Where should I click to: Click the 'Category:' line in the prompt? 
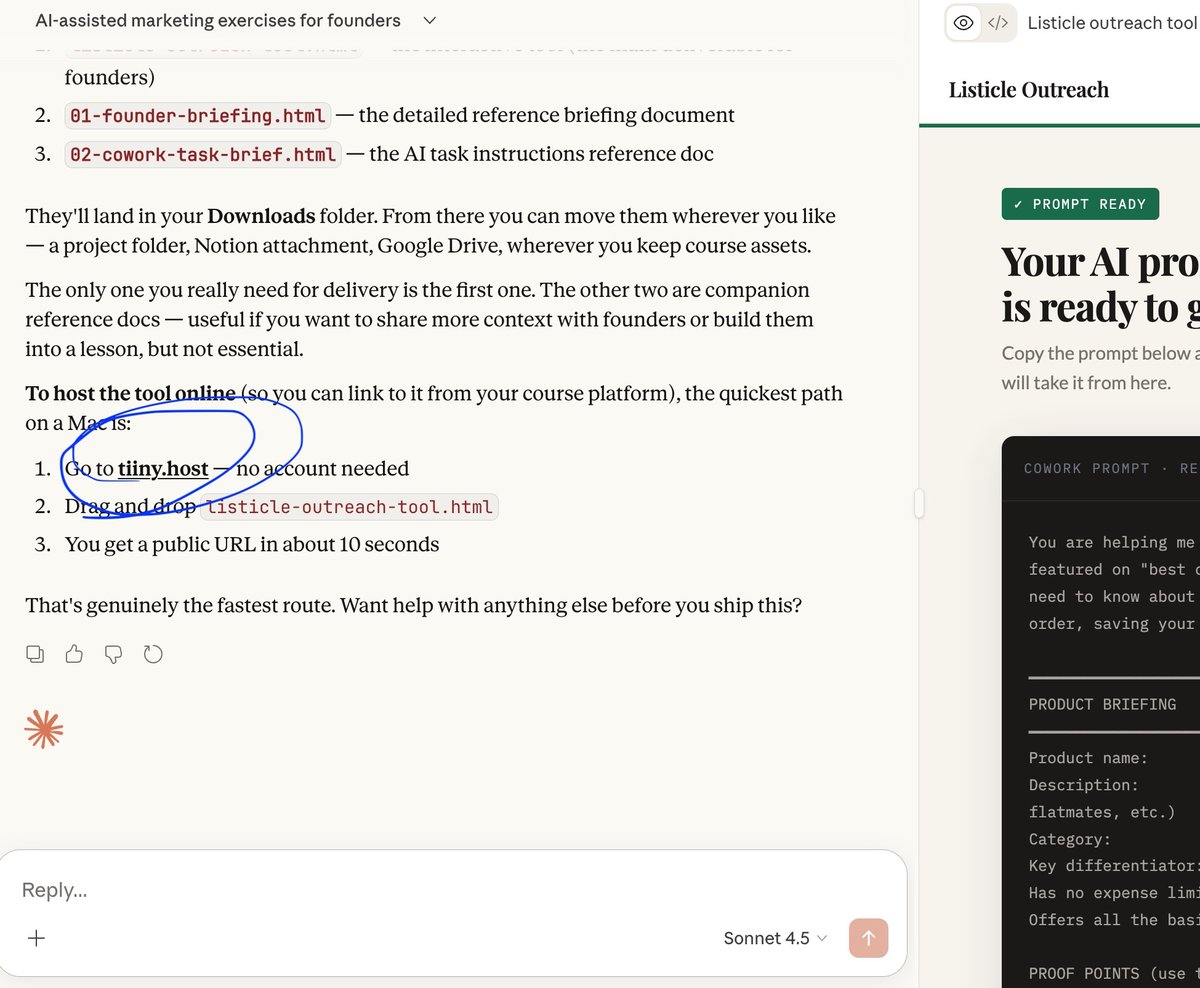click(1070, 839)
